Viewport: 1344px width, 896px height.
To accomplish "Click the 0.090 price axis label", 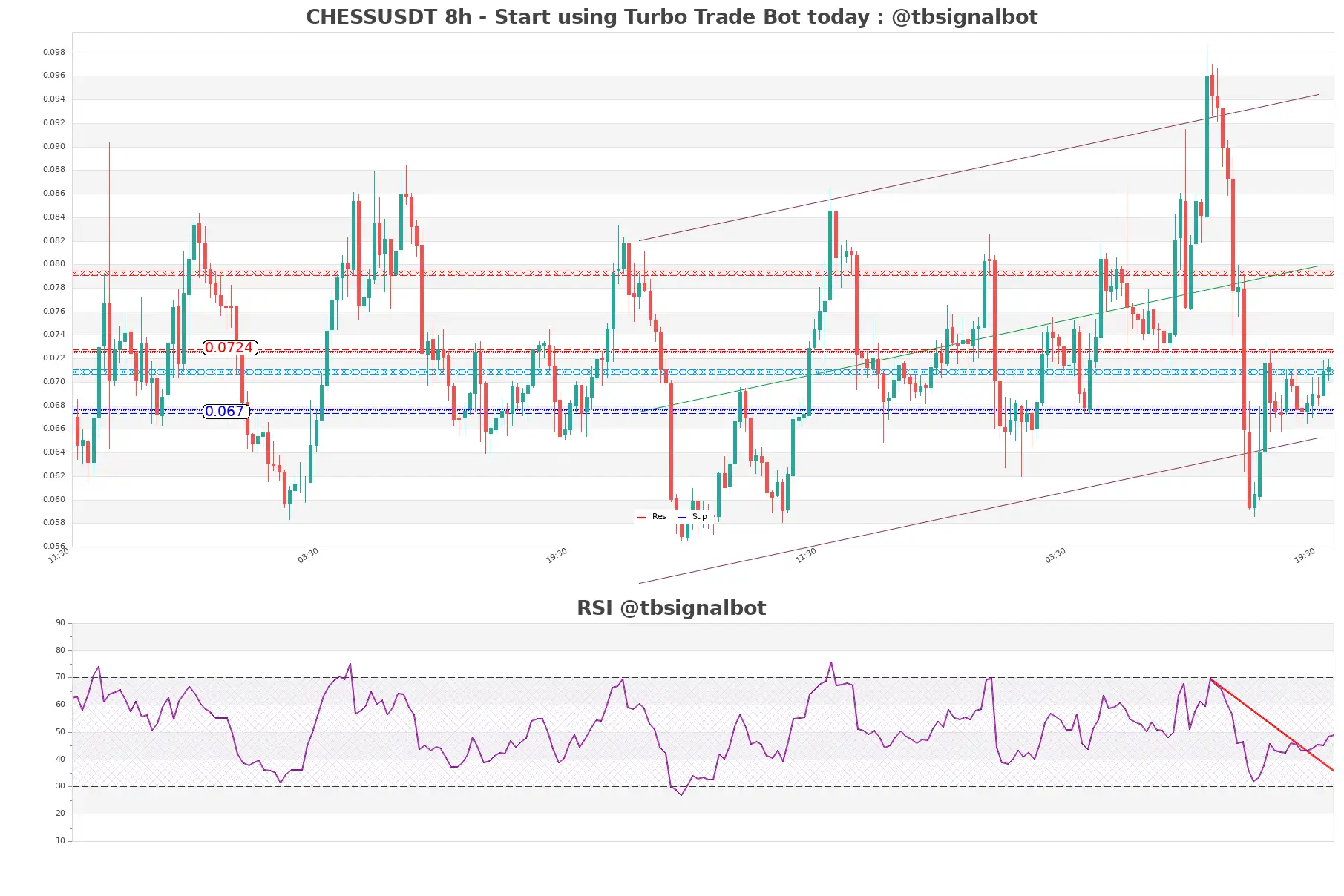I will (54, 146).
